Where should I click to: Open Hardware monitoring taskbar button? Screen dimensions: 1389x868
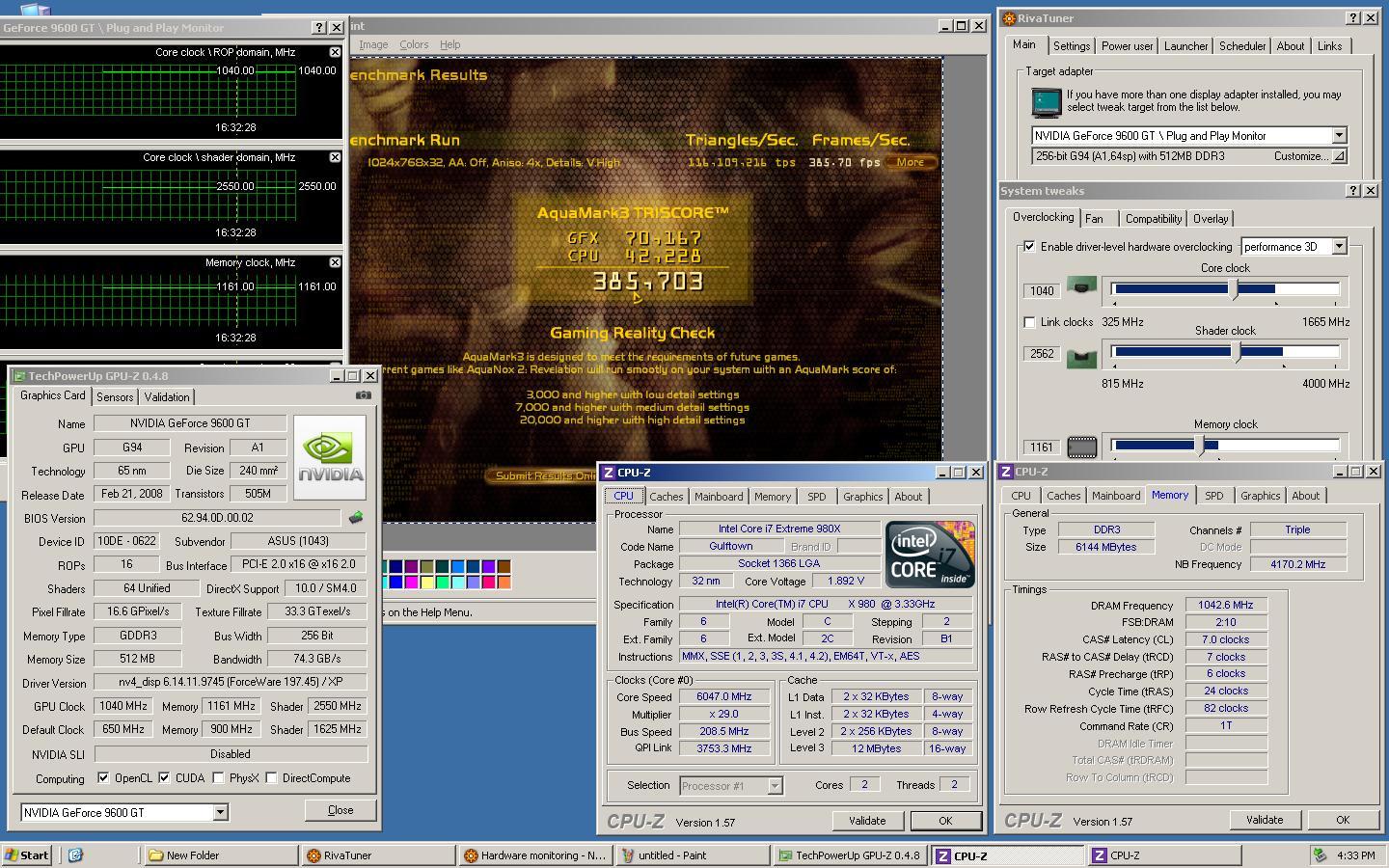(535, 854)
